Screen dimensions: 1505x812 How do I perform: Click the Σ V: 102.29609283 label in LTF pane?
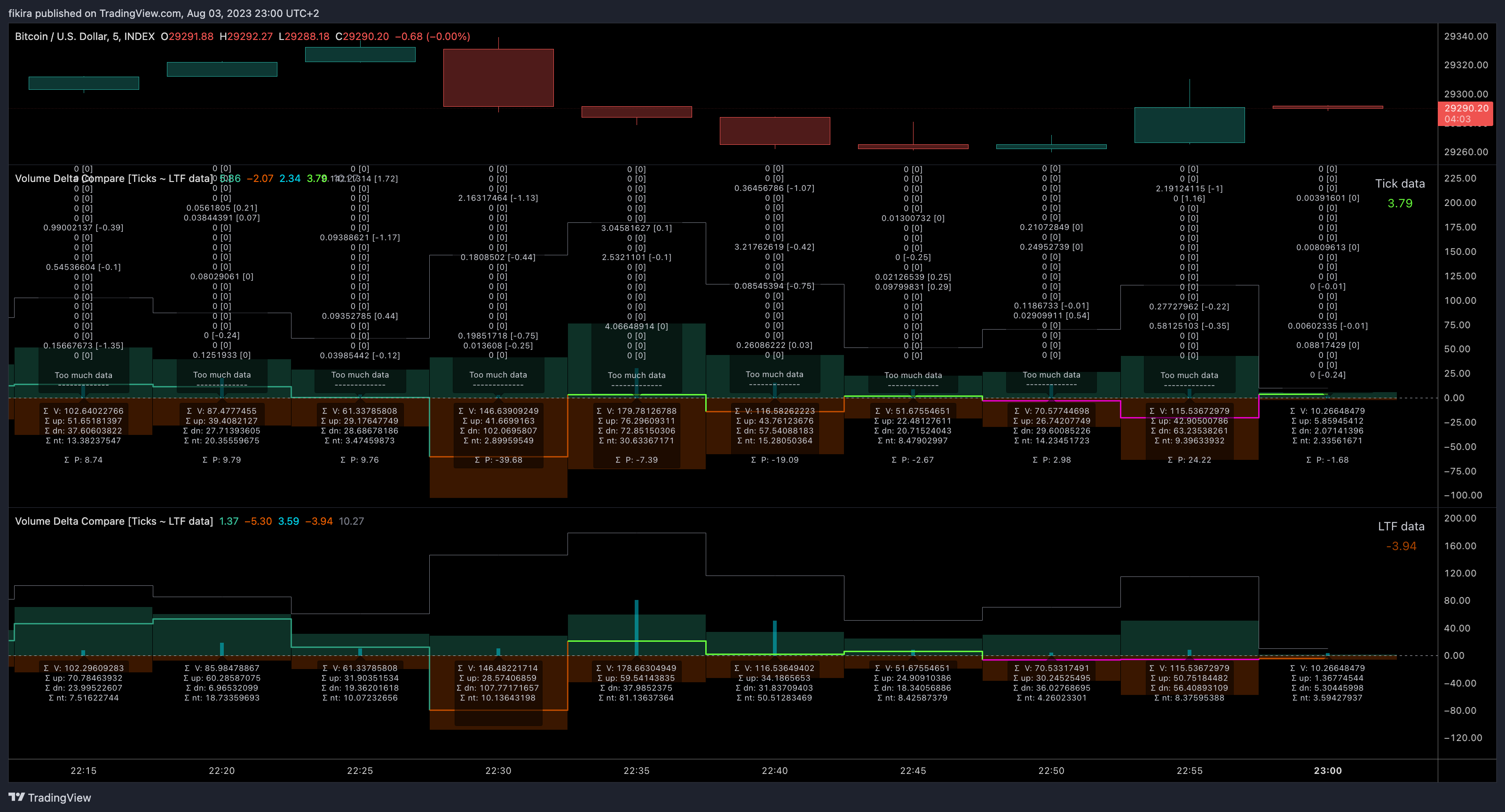(84, 668)
